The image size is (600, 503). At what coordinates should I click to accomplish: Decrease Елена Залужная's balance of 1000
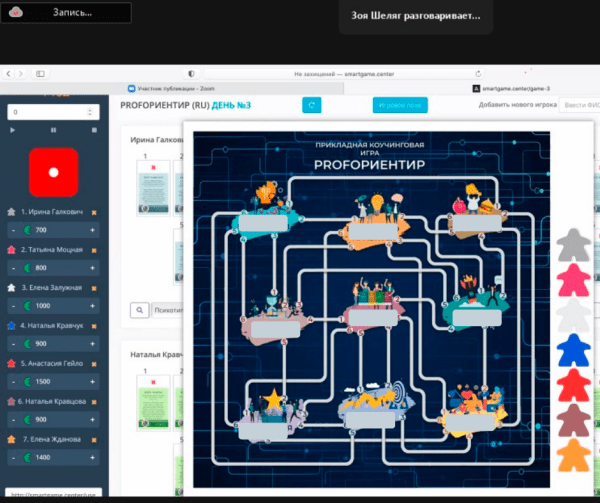pos(13,306)
